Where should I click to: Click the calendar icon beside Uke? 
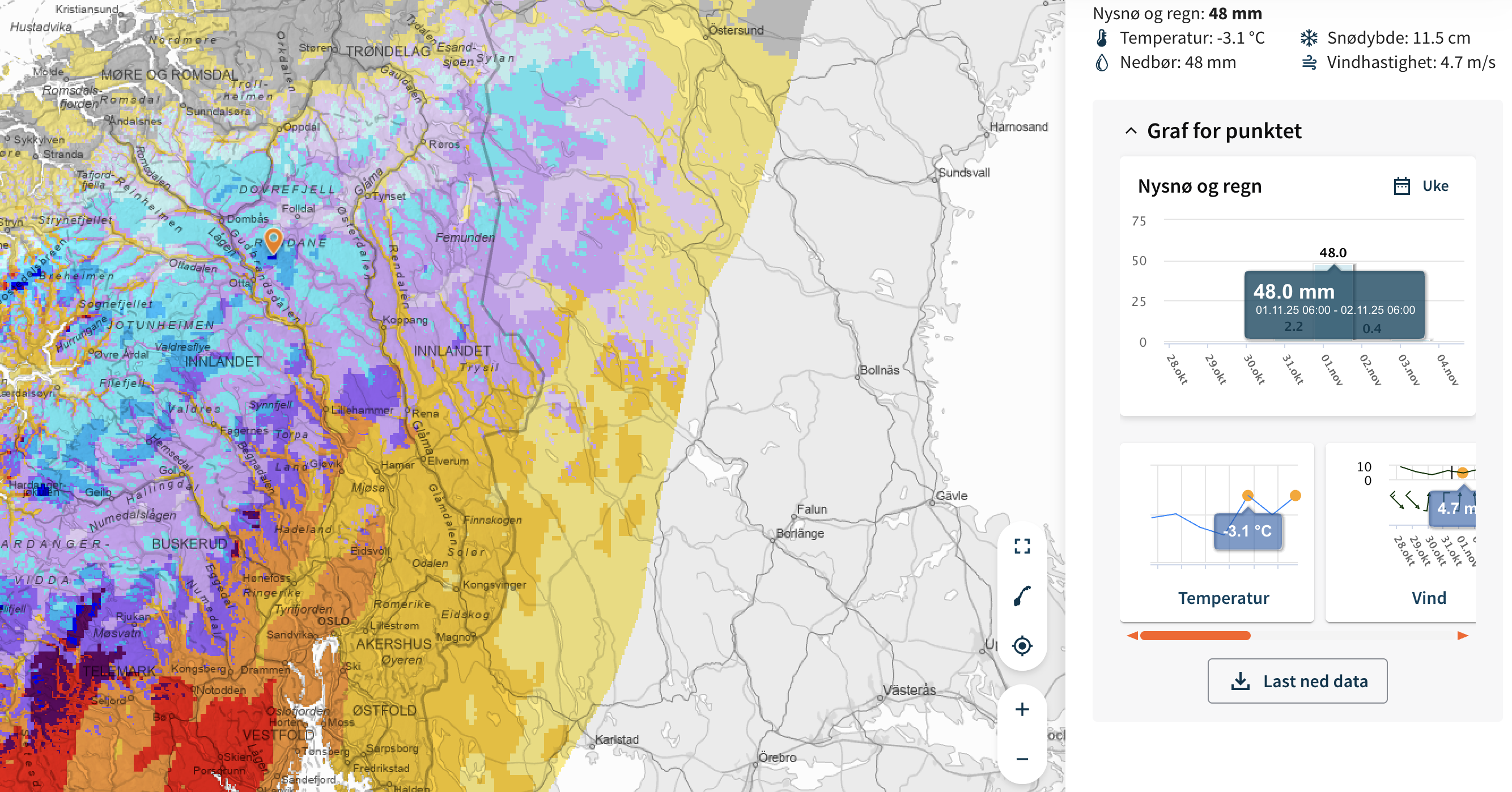1401,186
